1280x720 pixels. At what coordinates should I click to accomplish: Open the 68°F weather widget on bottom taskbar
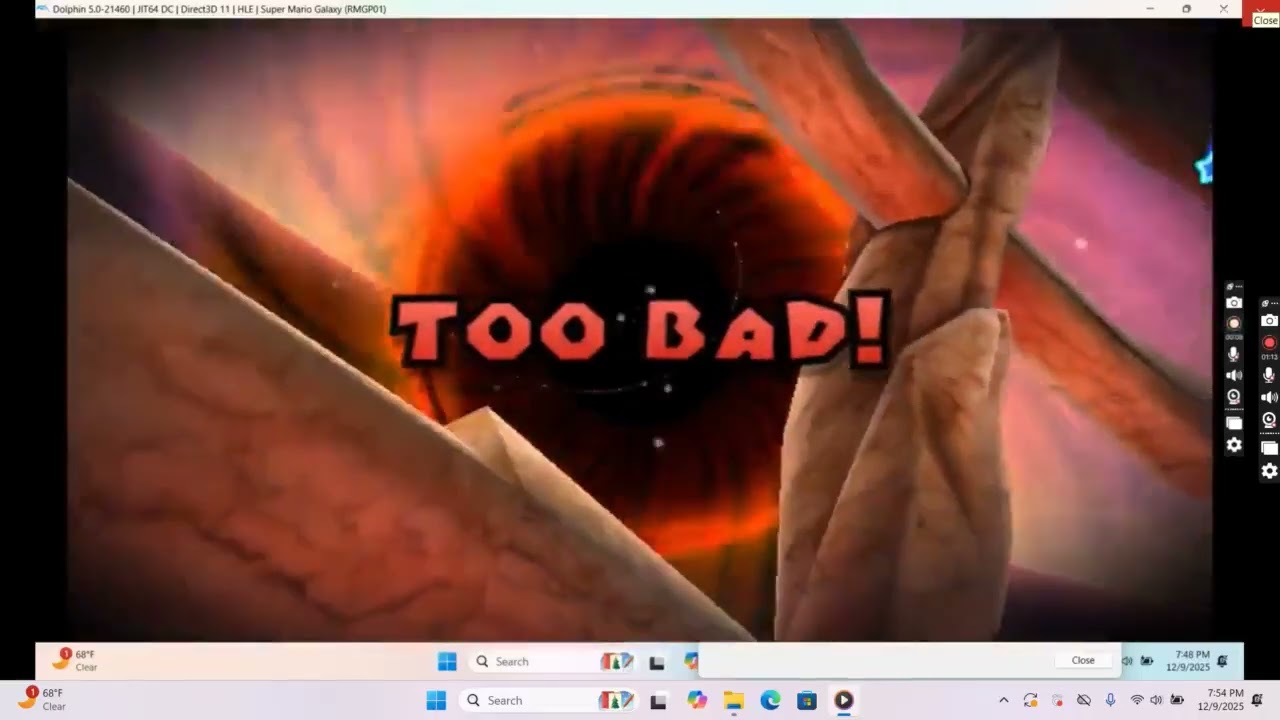(x=42, y=699)
